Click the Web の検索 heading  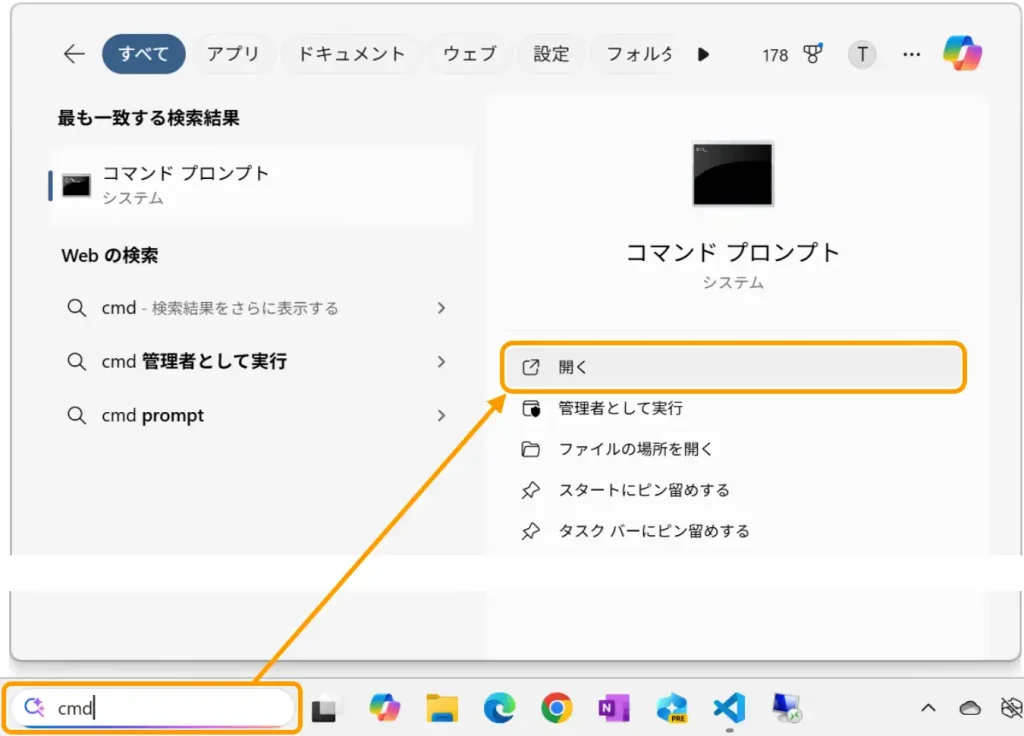pos(110,255)
